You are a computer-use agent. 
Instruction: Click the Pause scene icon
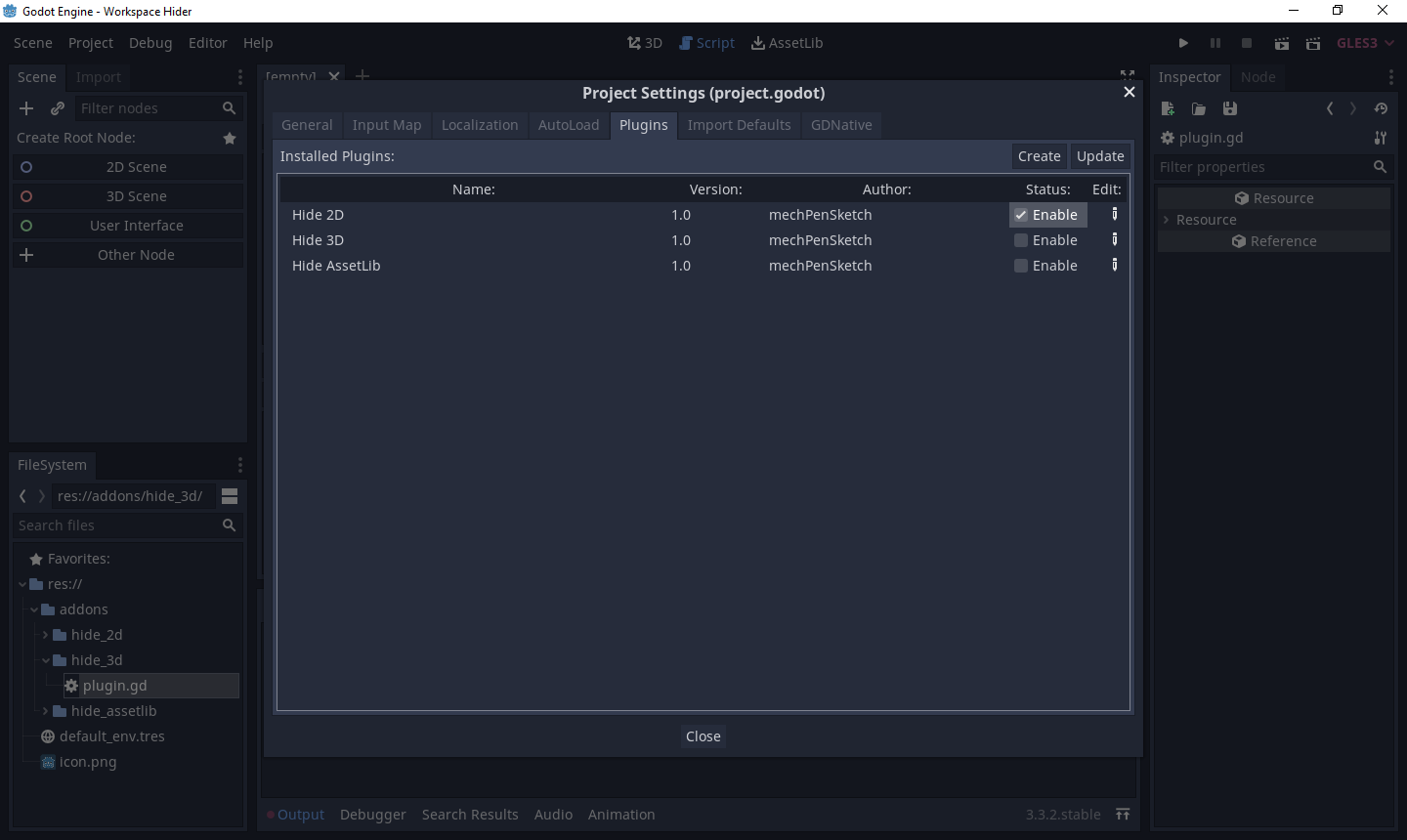(x=1215, y=43)
